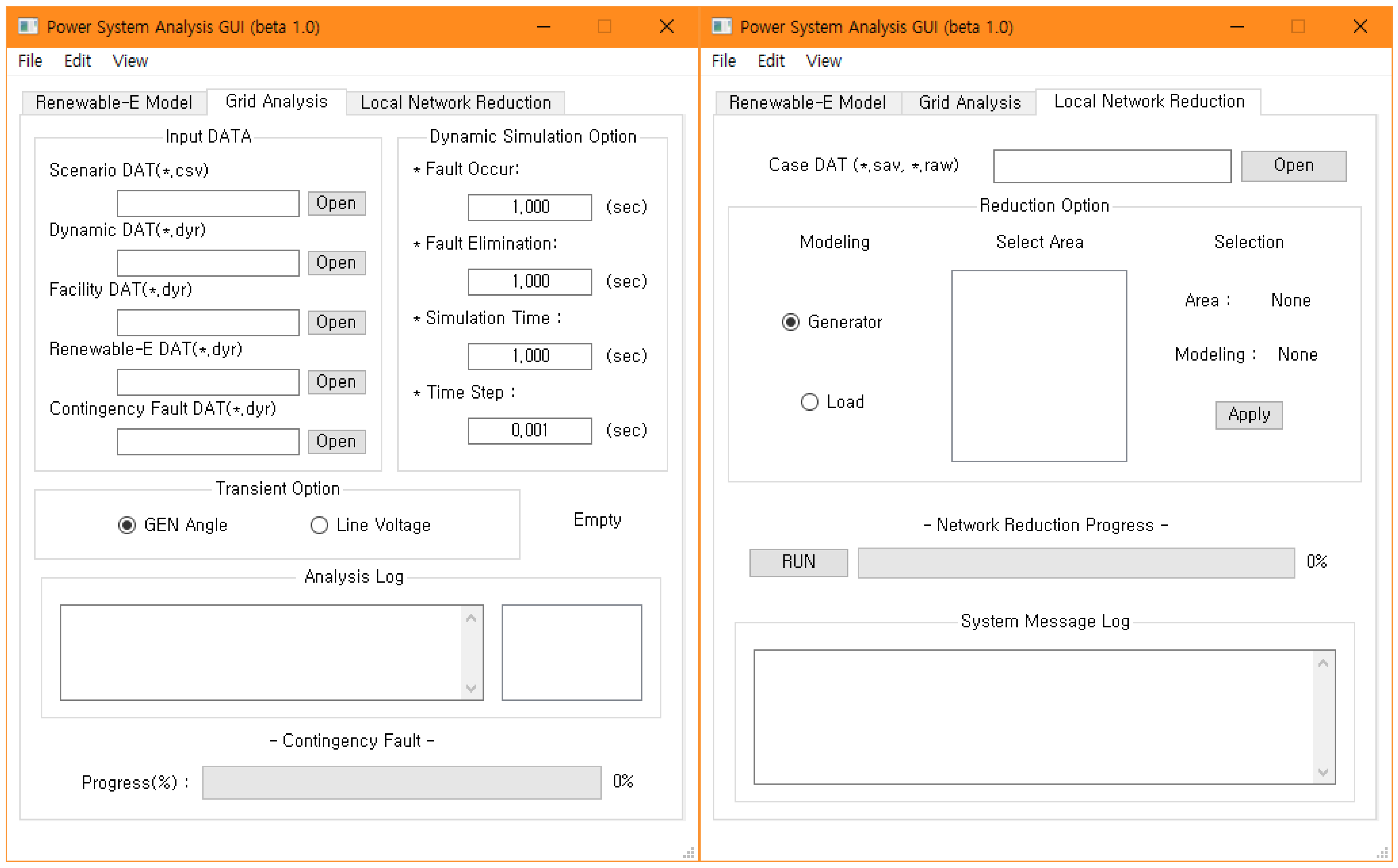Click the System Message Log down arrow

(x=1323, y=772)
